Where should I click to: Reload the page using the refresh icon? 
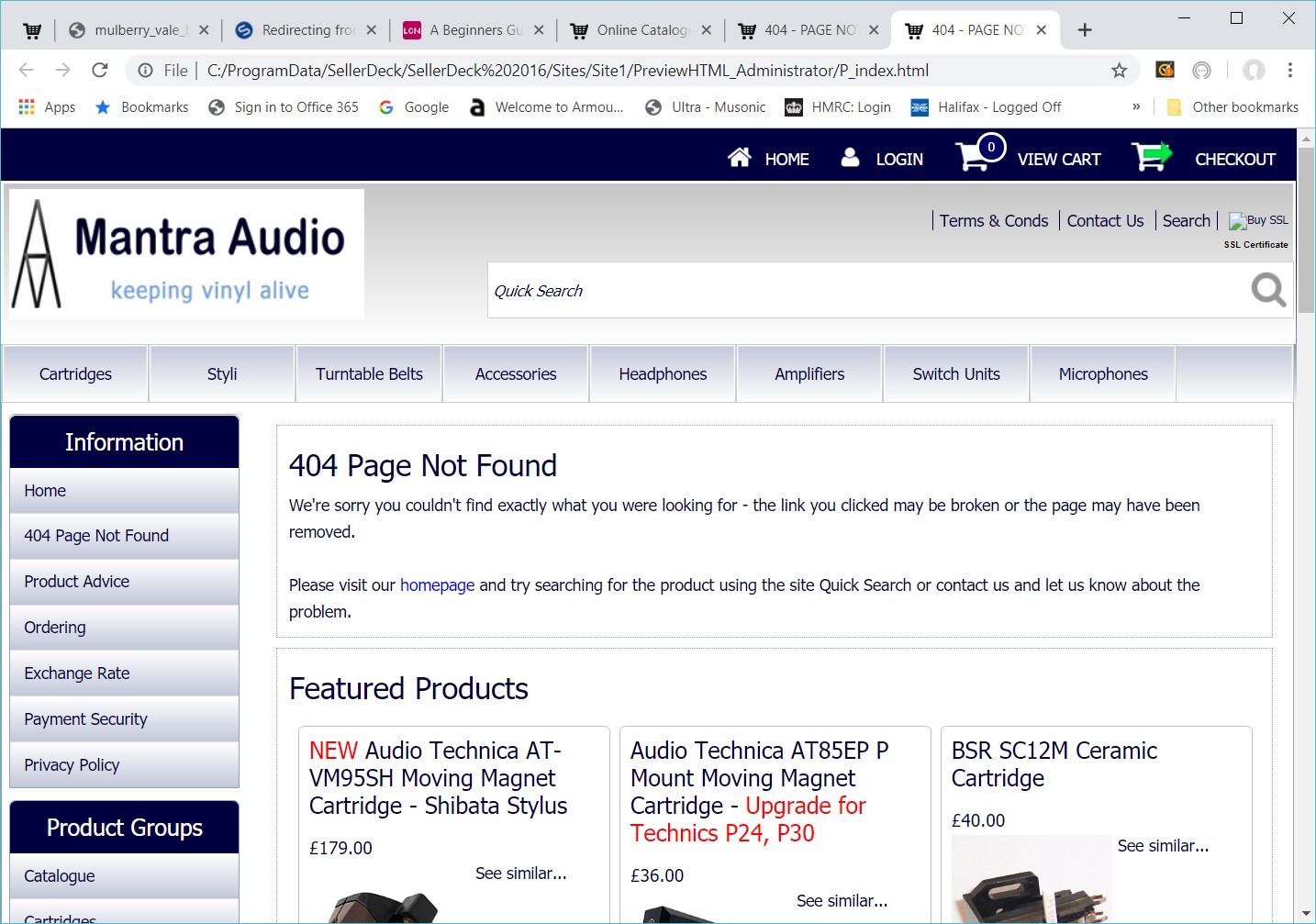100,71
